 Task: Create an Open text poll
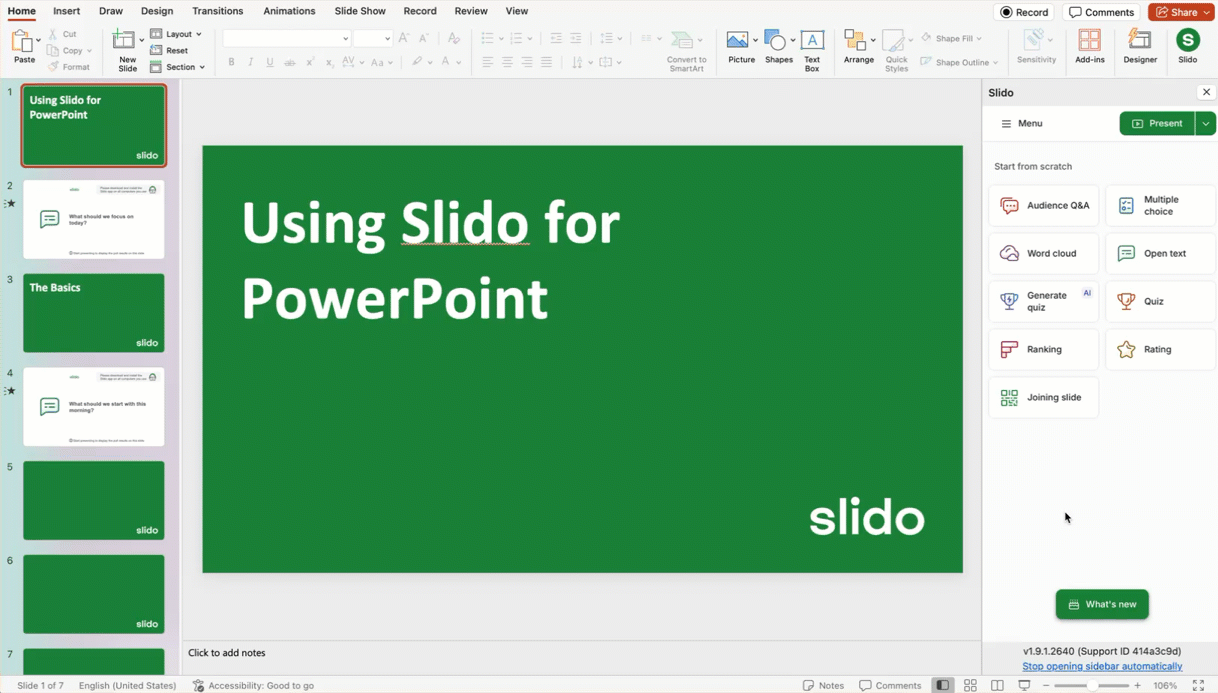(1160, 253)
